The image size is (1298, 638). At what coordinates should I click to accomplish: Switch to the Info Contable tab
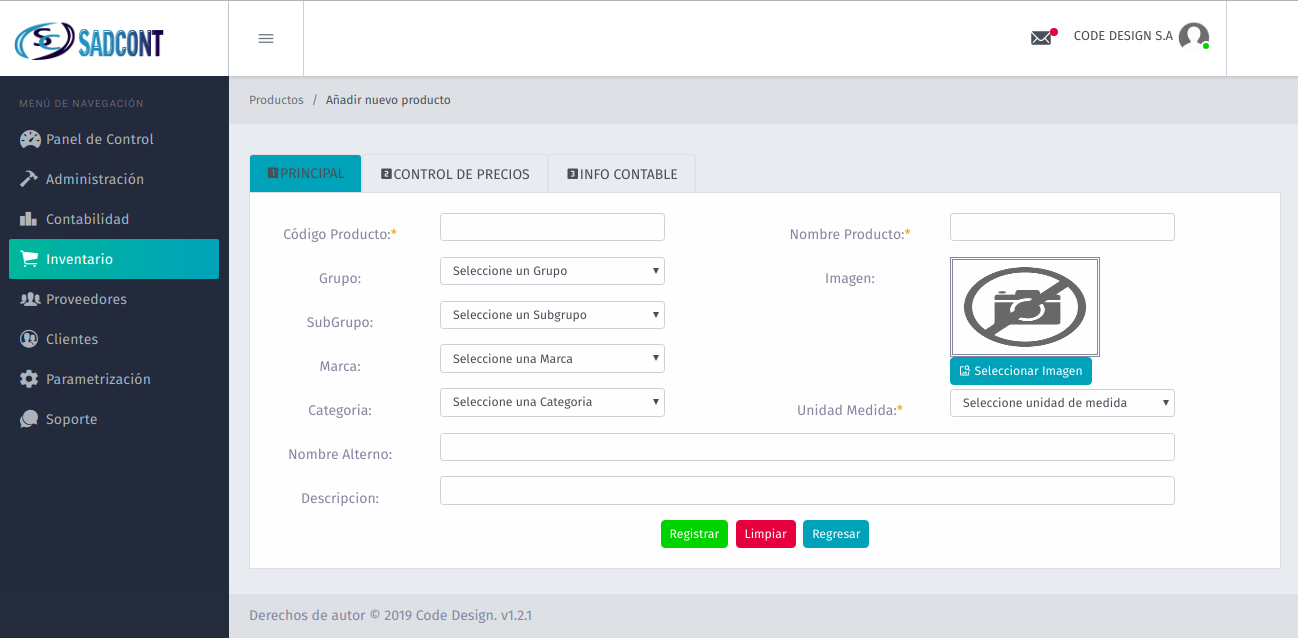pyautogui.click(x=622, y=174)
